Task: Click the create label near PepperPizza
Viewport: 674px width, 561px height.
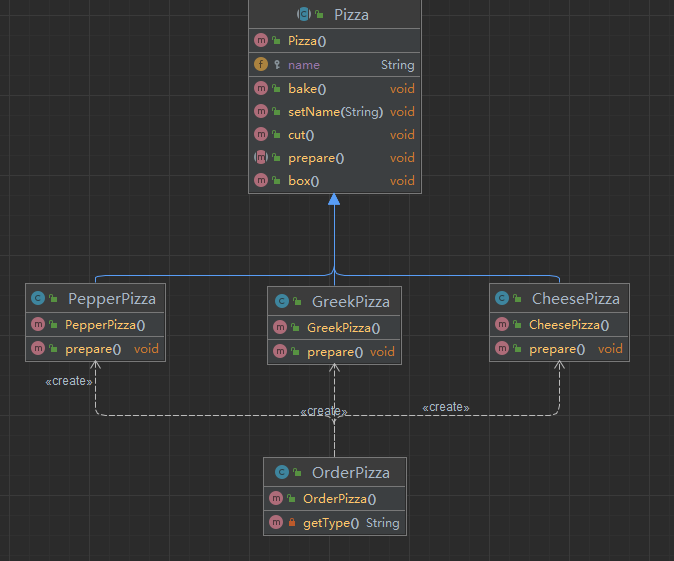Action: click(x=69, y=381)
